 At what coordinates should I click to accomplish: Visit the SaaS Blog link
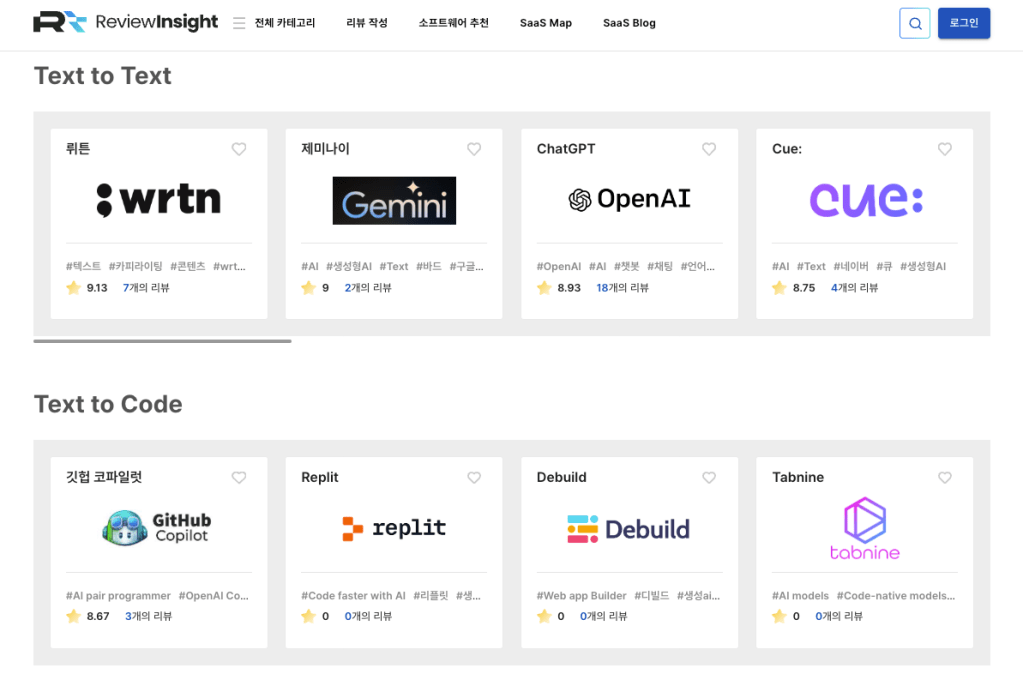[629, 23]
